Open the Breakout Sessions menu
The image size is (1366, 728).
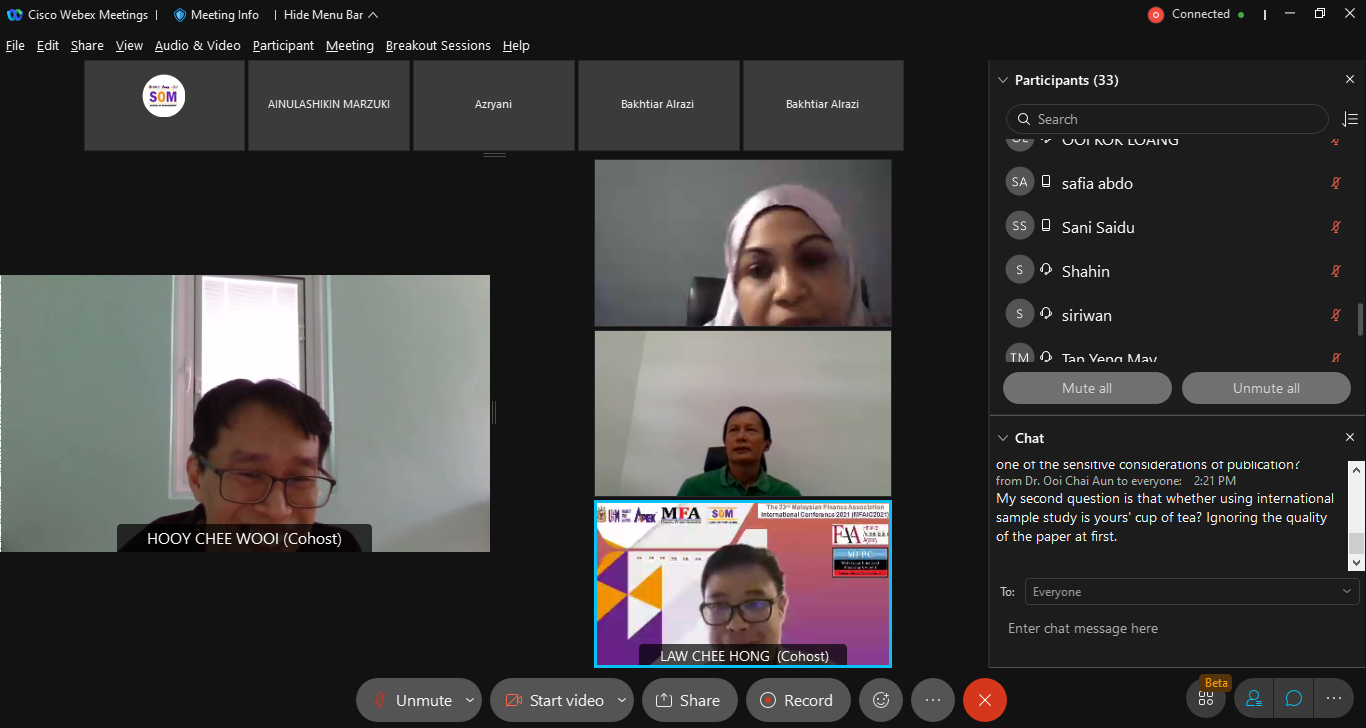pos(438,46)
